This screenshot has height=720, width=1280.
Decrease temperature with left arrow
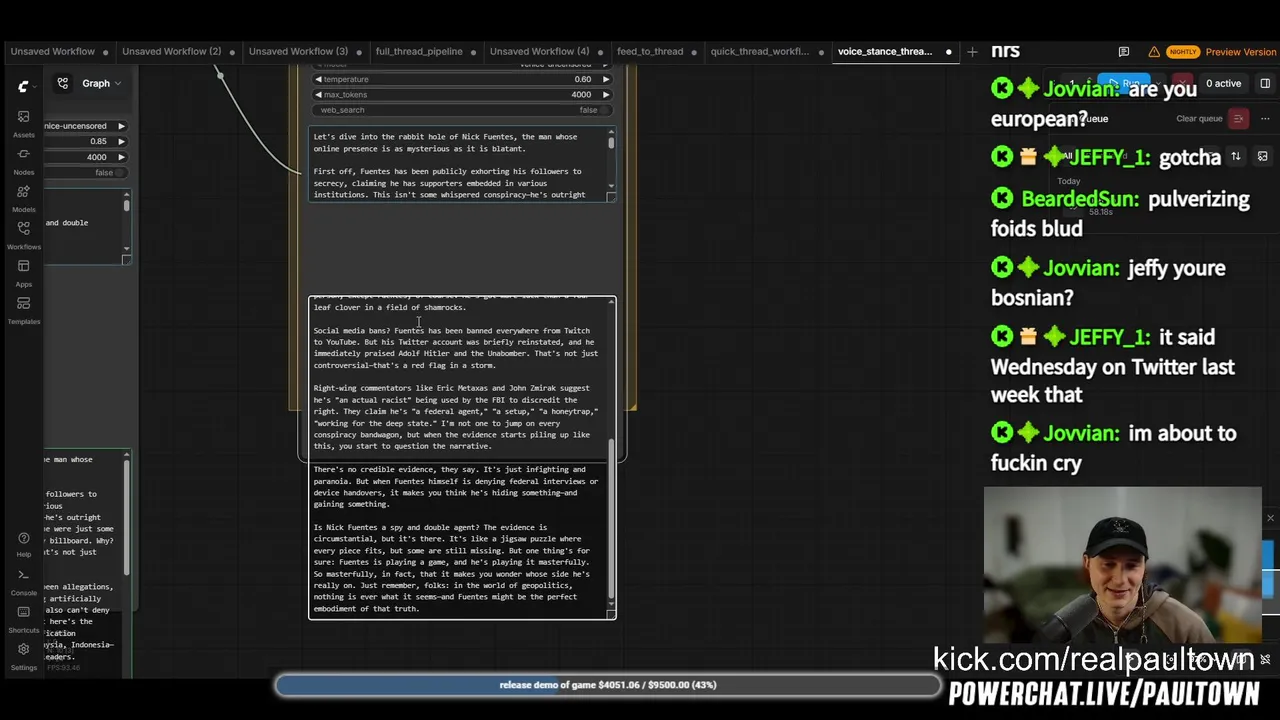(318, 79)
